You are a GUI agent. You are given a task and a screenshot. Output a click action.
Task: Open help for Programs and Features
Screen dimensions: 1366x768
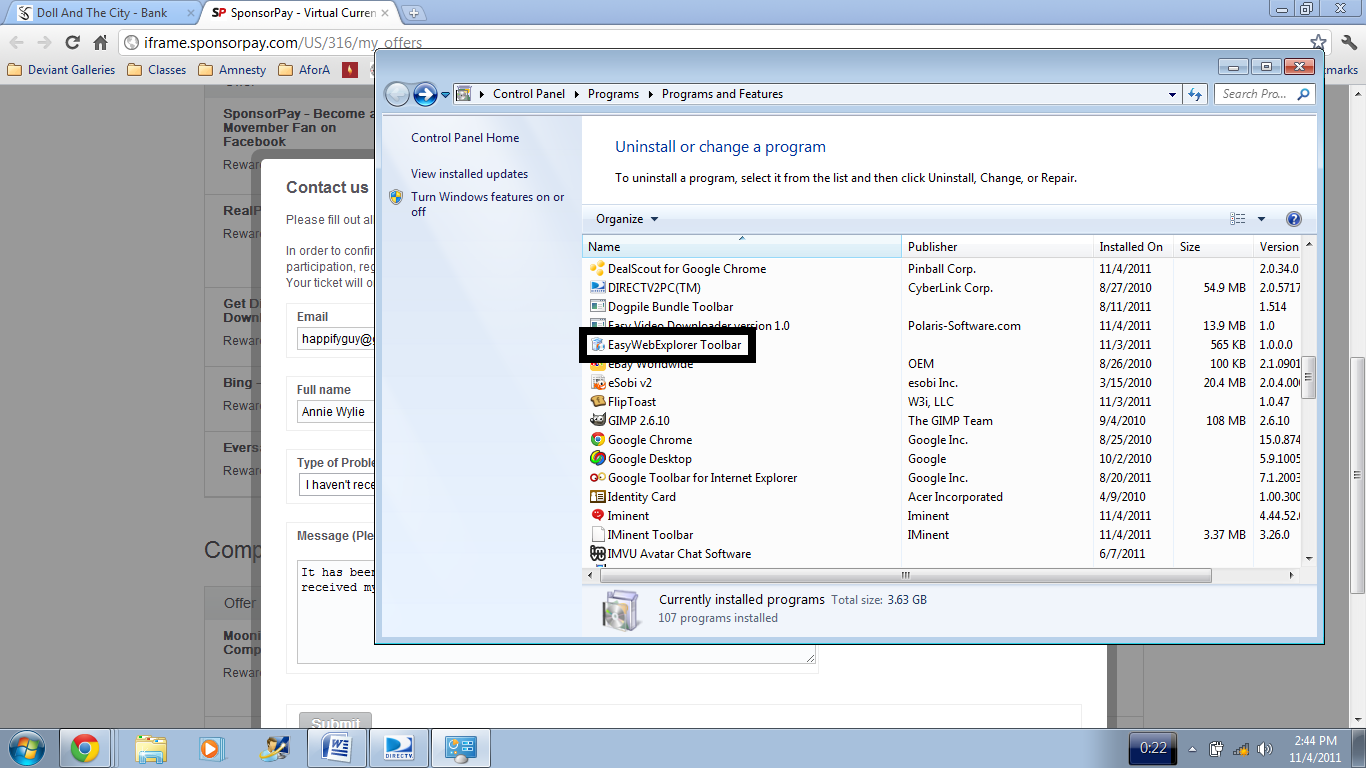1293,219
